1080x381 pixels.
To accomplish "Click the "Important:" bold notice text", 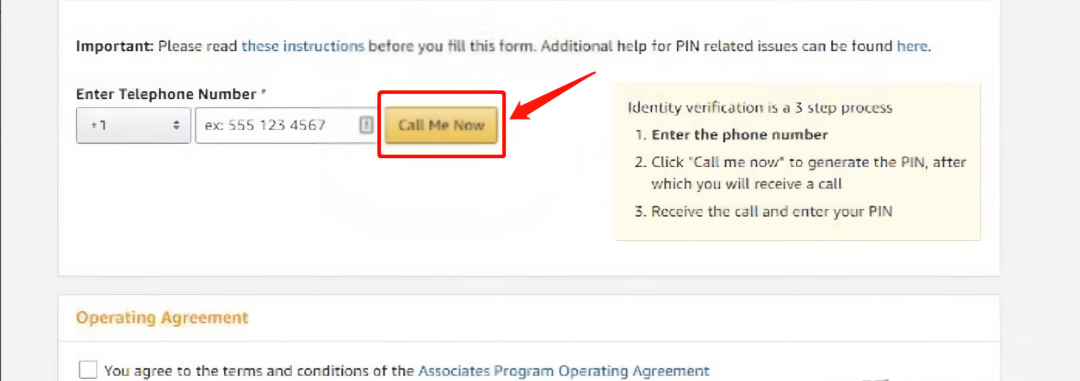I will tap(115, 47).
